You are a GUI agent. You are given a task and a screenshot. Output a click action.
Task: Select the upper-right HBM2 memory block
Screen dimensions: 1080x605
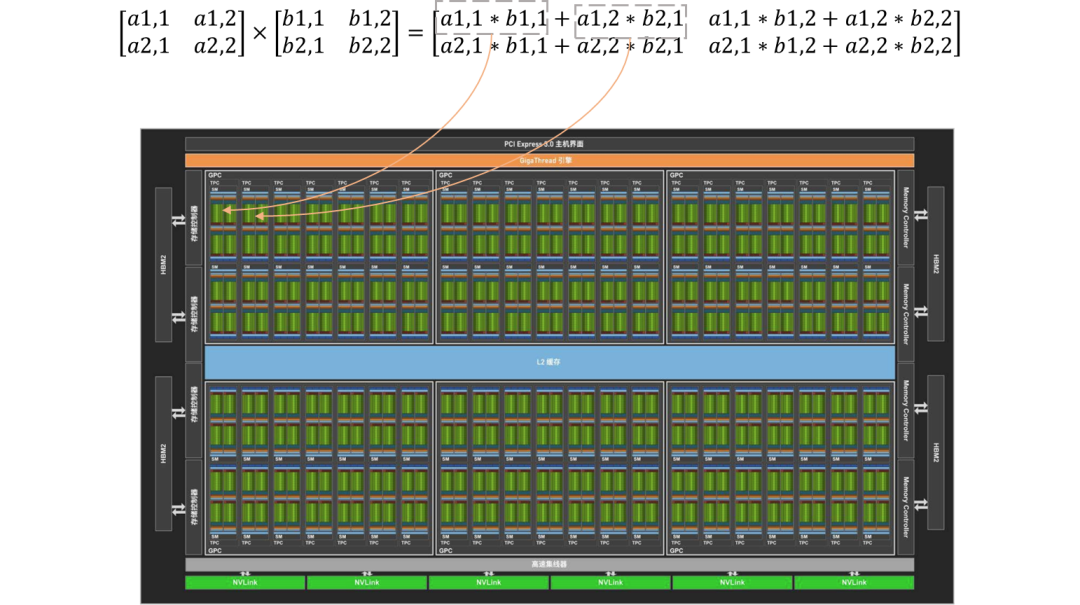[x=936, y=263]
